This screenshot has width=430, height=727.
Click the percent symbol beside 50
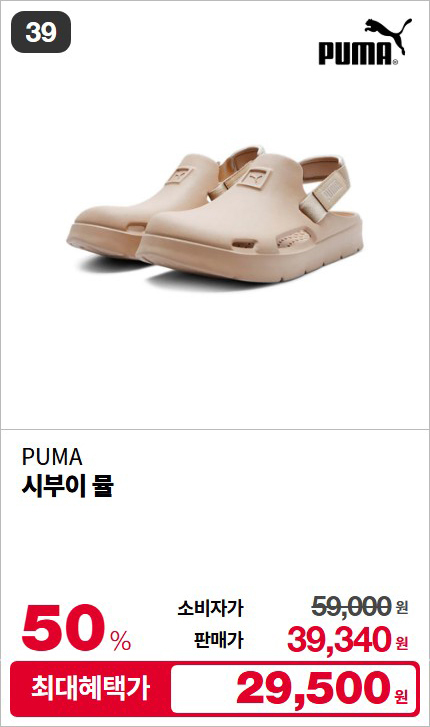(121, 641)
